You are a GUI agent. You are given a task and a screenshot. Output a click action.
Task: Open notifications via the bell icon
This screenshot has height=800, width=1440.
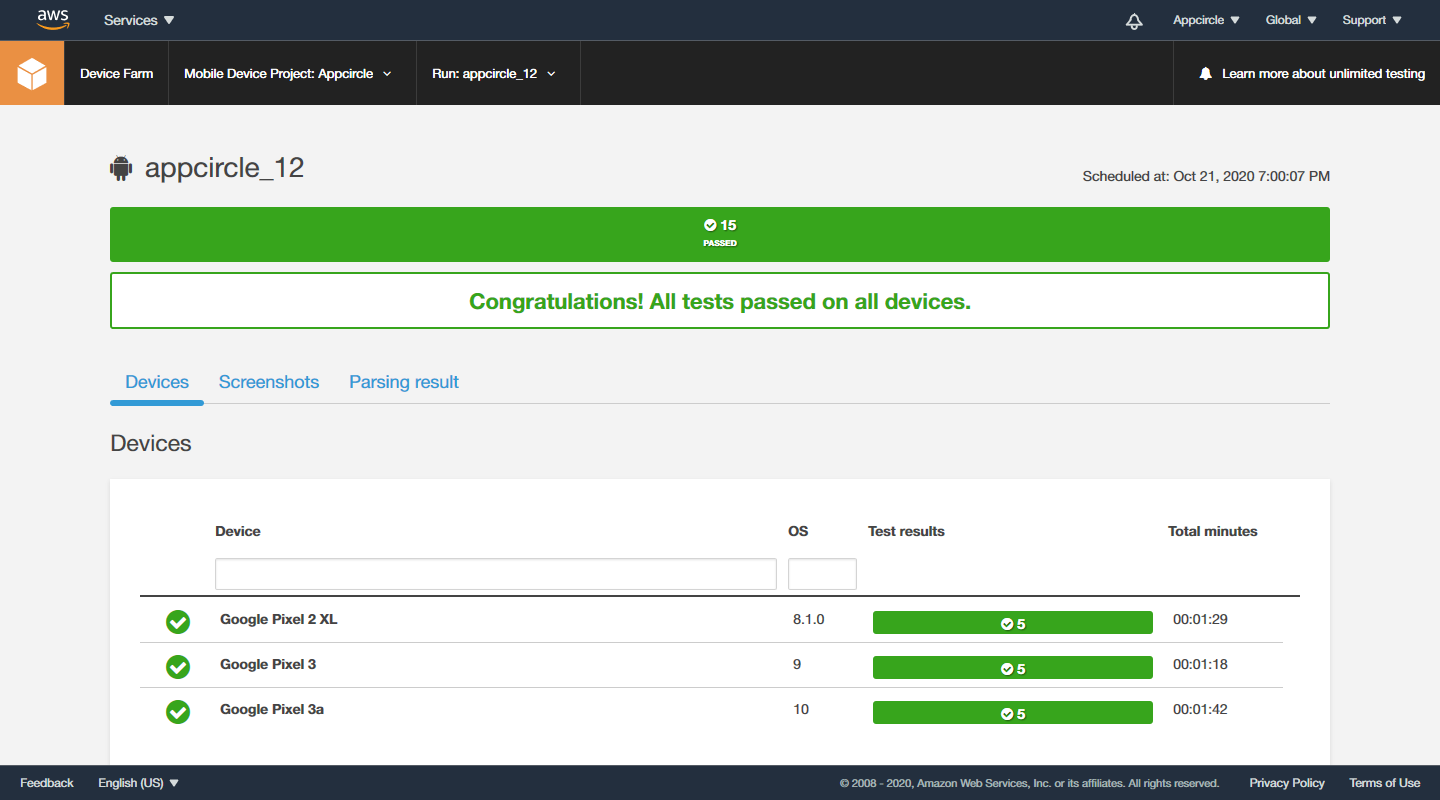point(1134,20)
